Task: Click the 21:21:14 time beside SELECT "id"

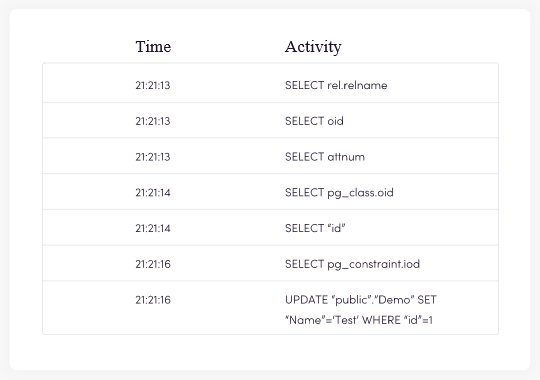Action: pos(153,228)
